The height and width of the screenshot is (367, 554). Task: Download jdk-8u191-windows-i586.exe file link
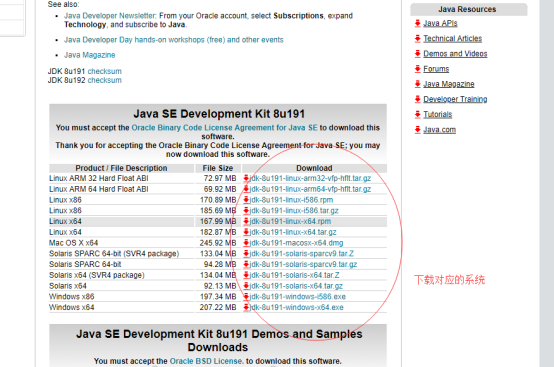298,297
